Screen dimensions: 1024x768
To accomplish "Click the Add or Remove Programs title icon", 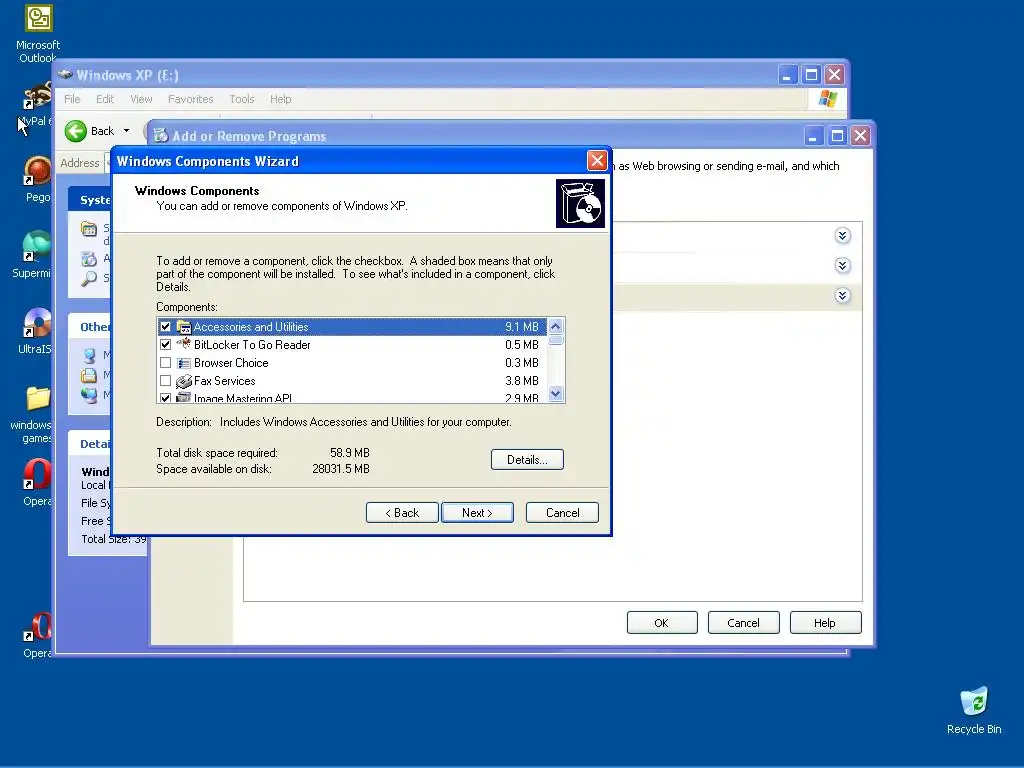I will [x=161, y=136].
